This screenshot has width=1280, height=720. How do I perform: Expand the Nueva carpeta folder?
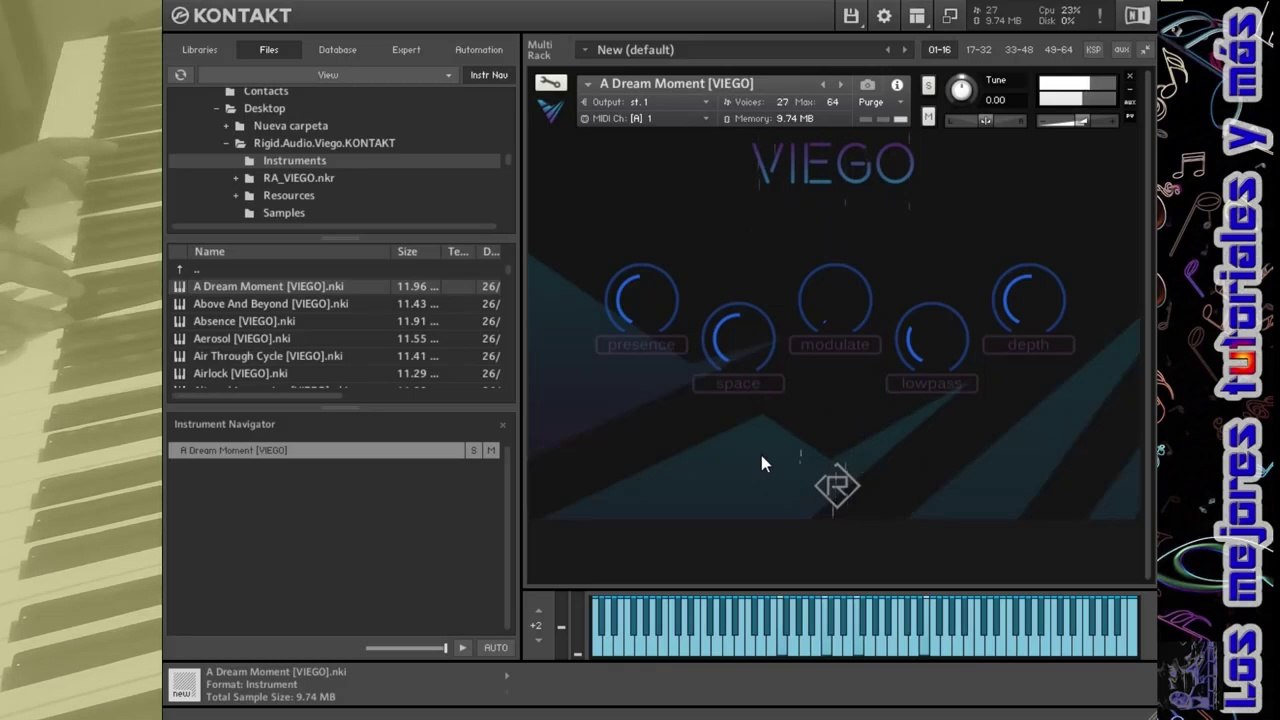[226, 126]
